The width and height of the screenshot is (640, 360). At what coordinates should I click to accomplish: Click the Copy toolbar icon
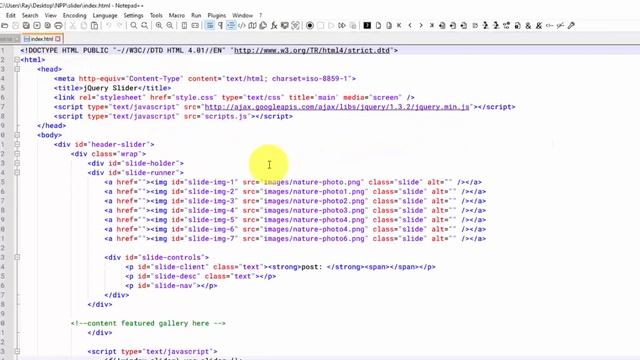pyautogui.click(x=84, y=26)
